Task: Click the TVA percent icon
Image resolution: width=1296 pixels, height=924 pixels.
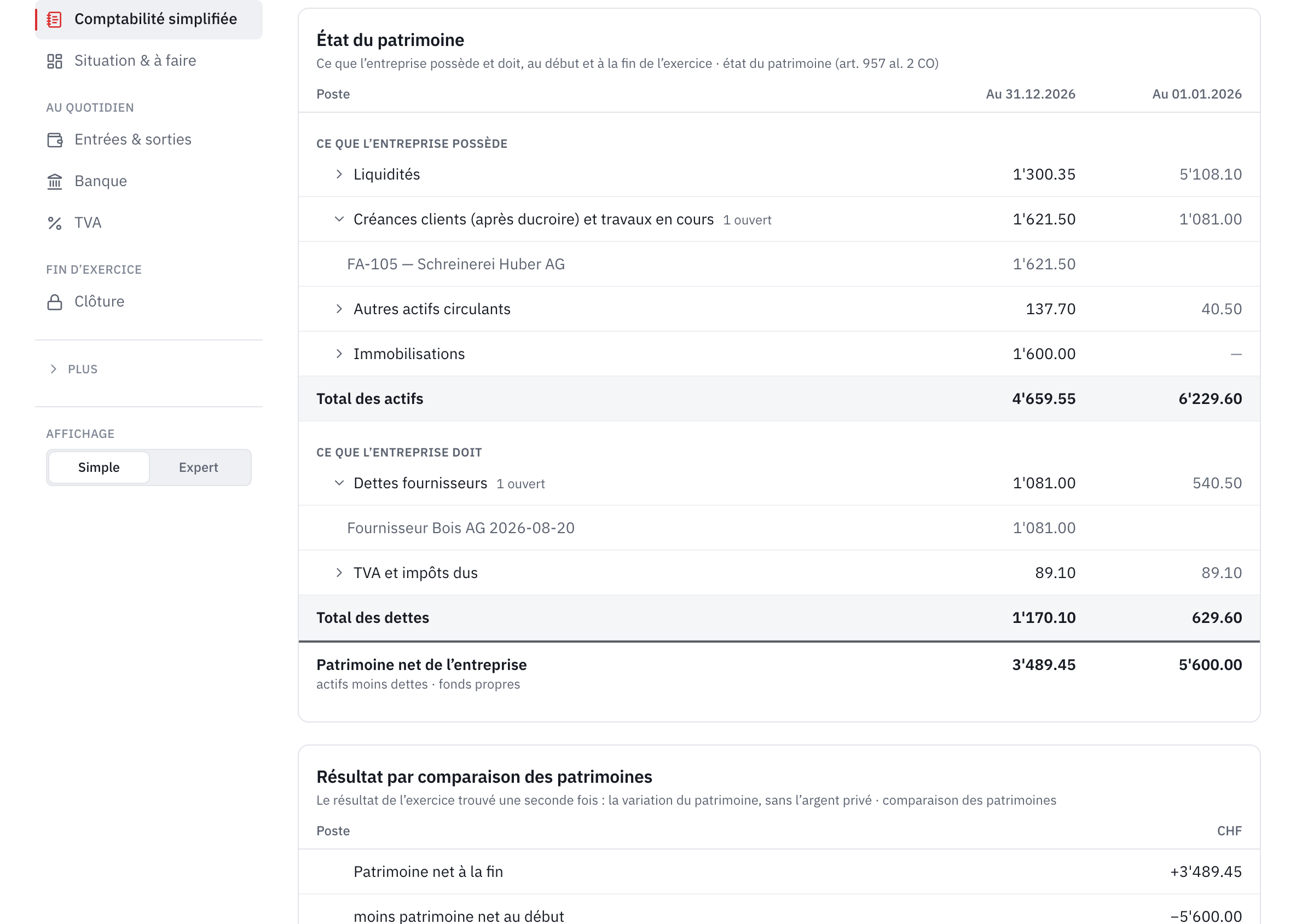Action: tap(55, 223)
